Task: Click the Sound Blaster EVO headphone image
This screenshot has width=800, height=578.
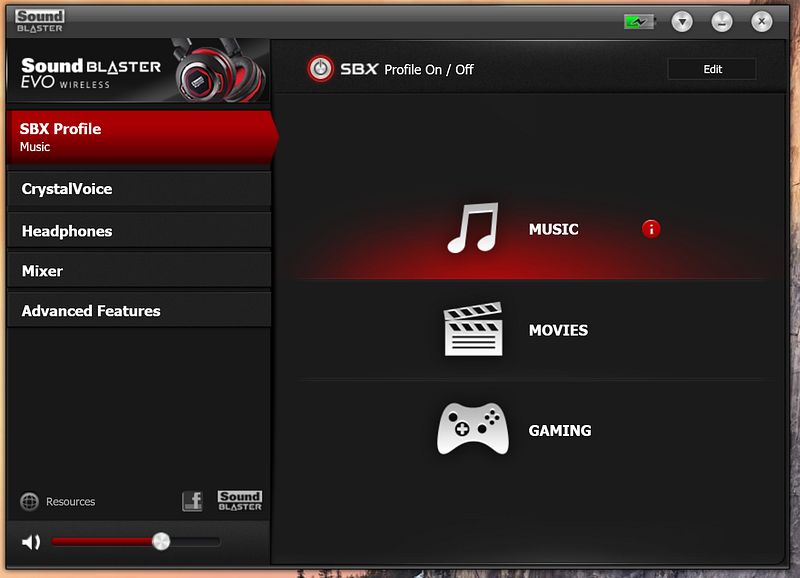Action: click(220, 71)
